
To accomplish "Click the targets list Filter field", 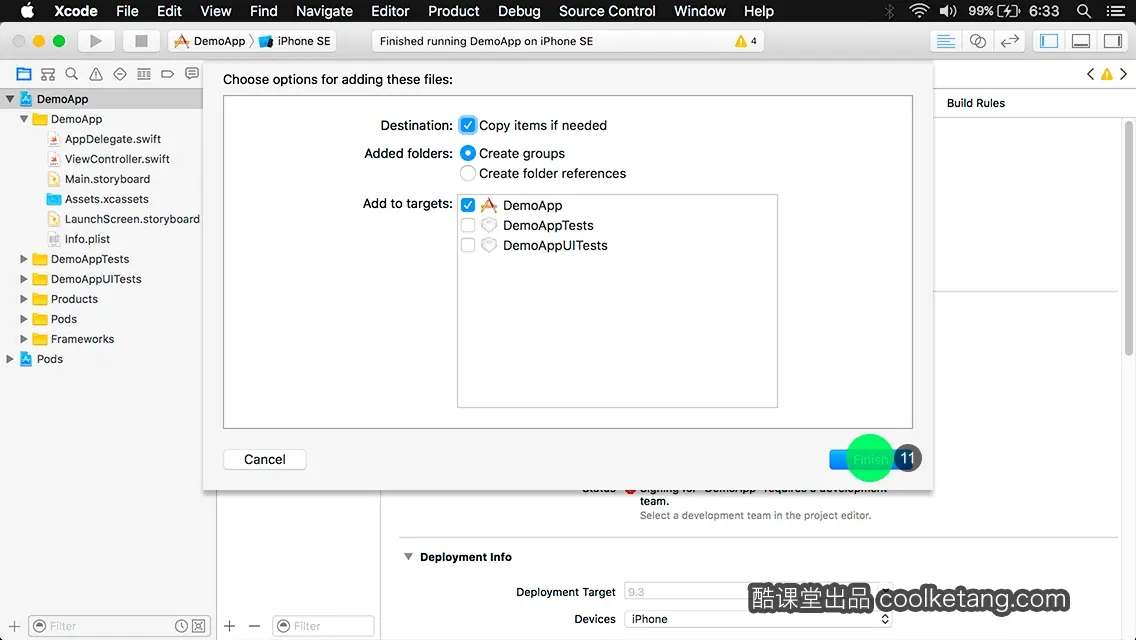I will click(323, 626).
